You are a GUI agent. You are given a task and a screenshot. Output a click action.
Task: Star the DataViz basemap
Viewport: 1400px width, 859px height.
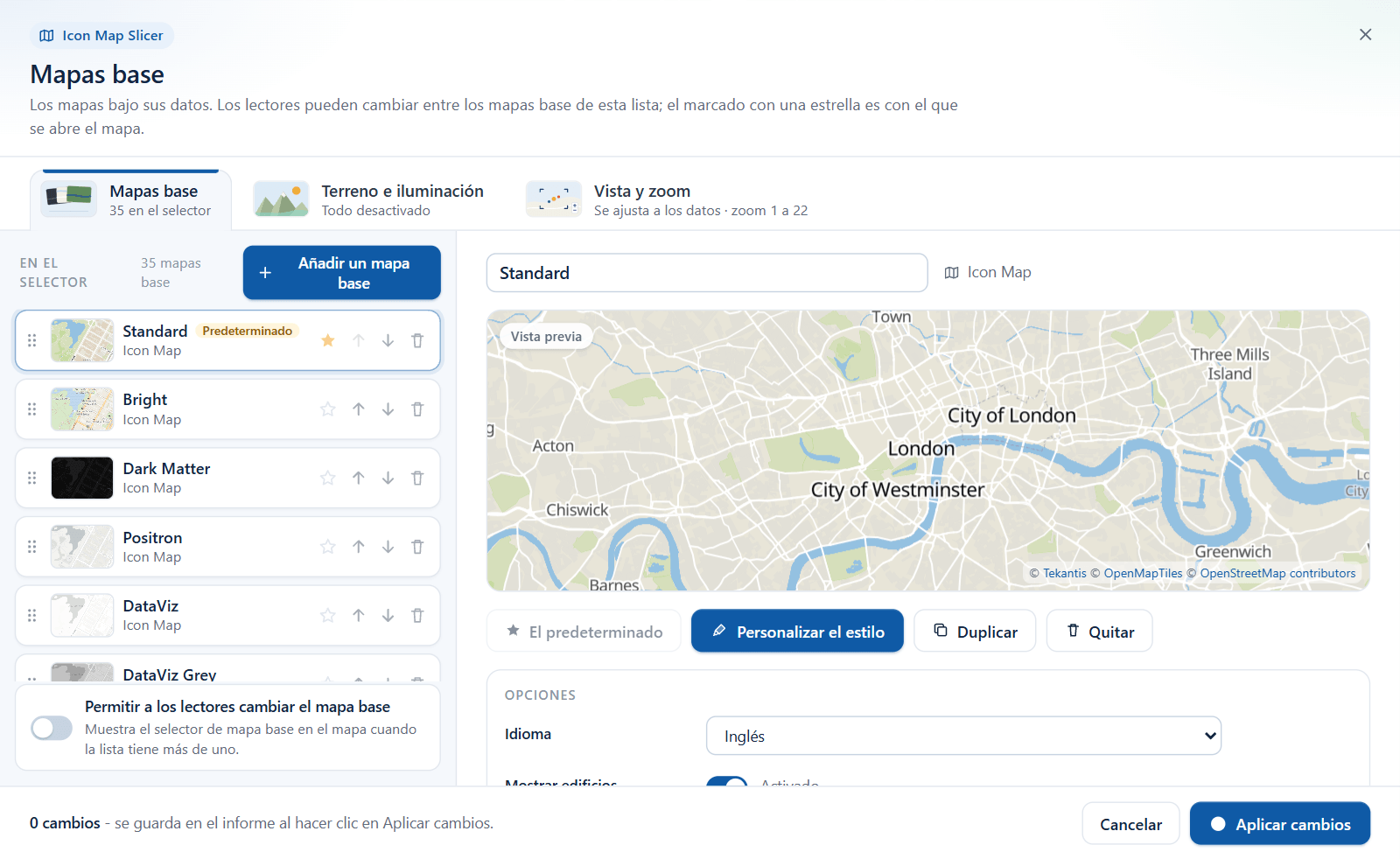(x=328, y=615)
